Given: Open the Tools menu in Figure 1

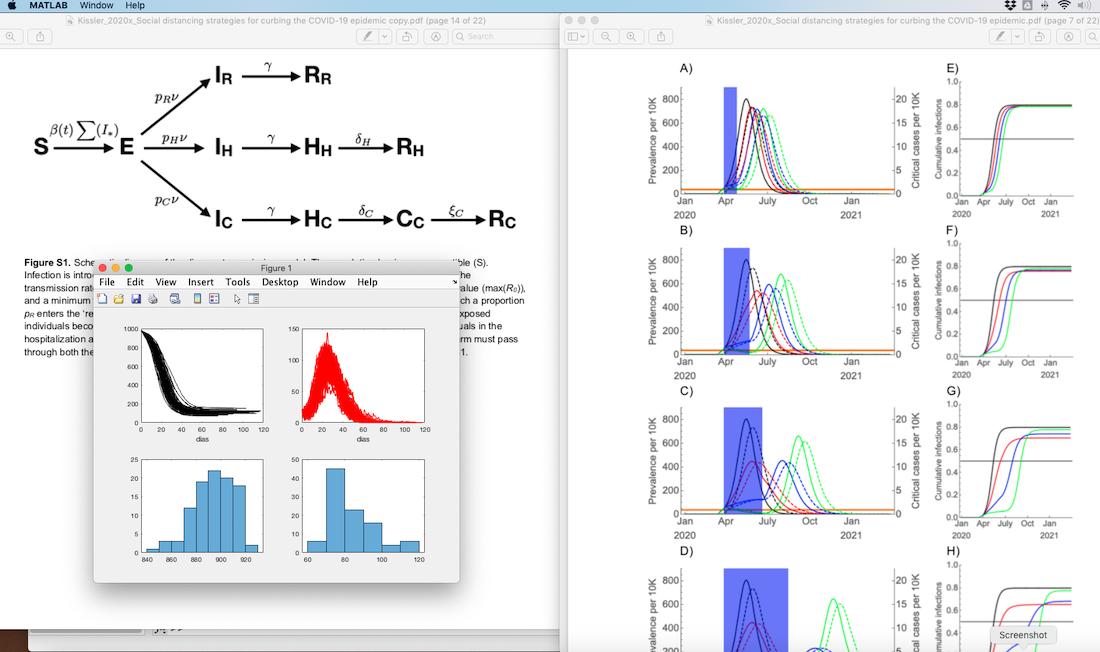Looking at the screenshot, I should coord(237,282).
